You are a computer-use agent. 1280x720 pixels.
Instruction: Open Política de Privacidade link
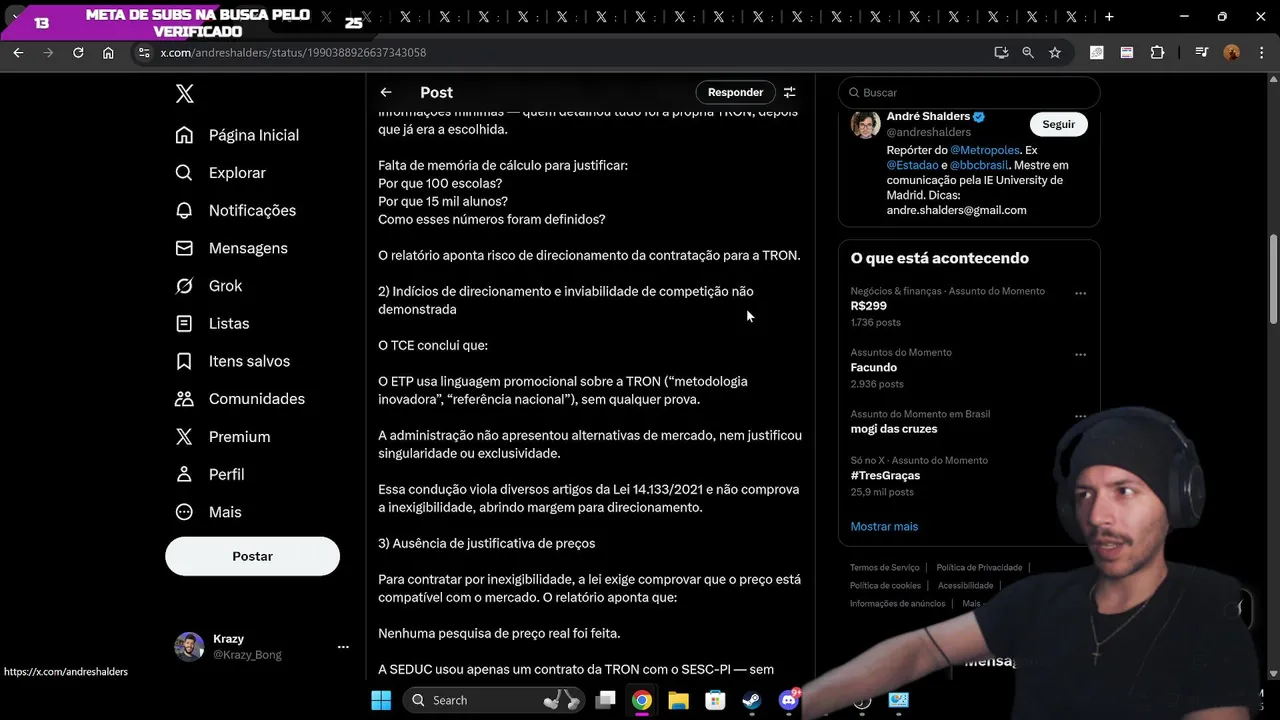coord(979,568)
